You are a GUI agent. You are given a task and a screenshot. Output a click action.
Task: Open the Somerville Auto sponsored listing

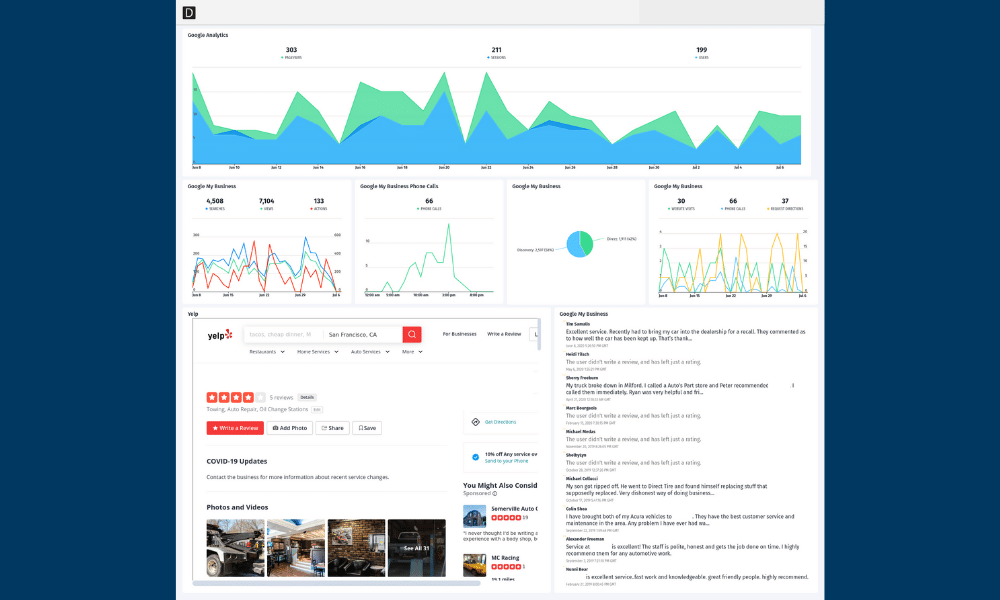coord(513,509)
